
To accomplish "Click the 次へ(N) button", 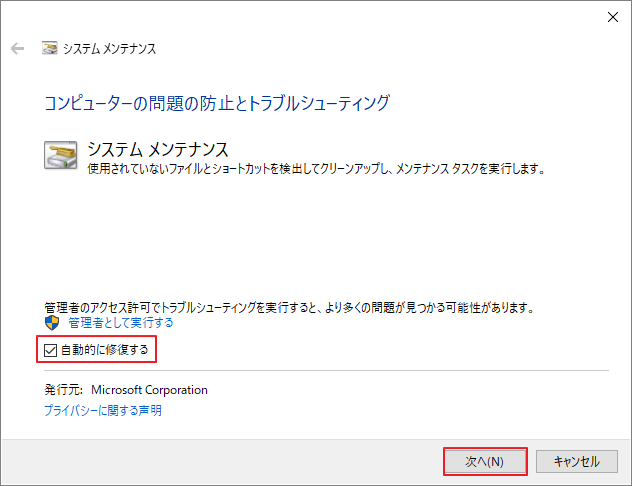I will point(485,461).
